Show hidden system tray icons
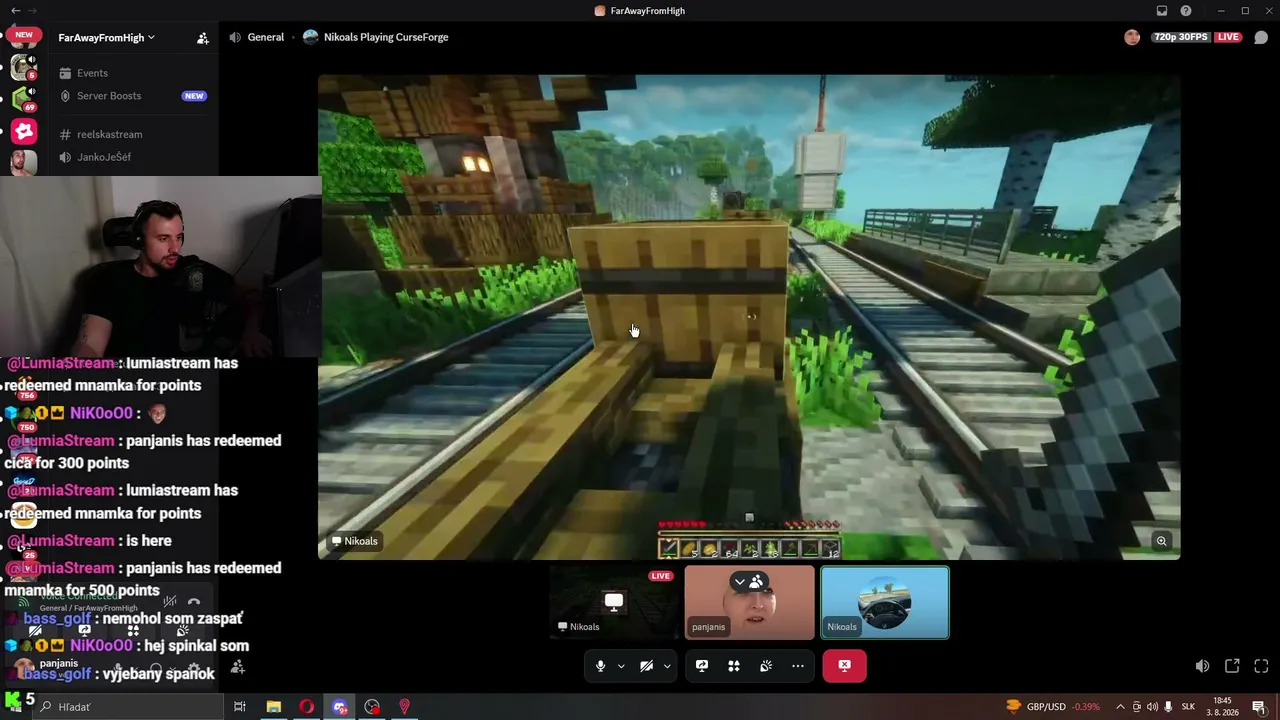1280x720 pixels. coord(1120,707)
